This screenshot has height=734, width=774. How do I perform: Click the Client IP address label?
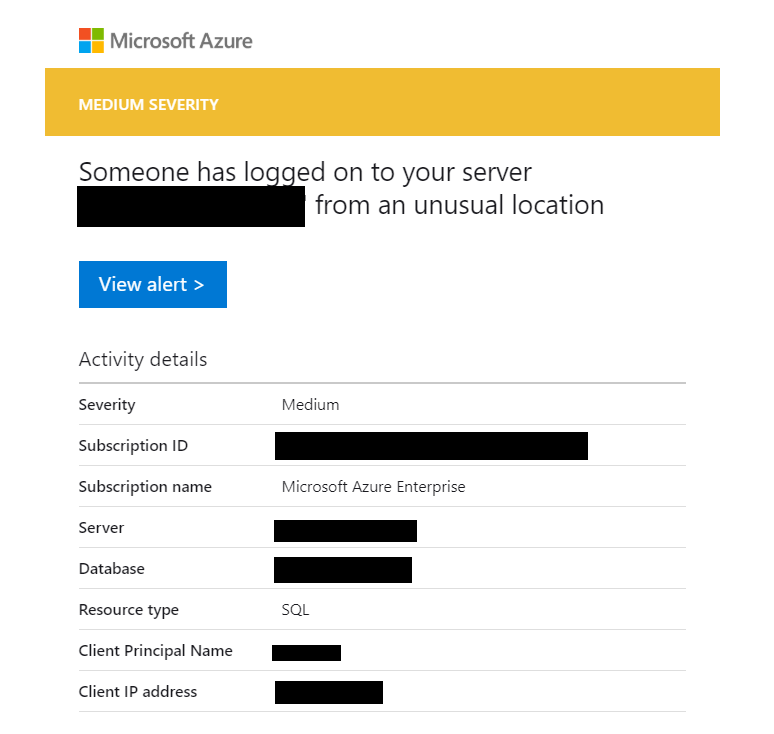pos(138,692)
